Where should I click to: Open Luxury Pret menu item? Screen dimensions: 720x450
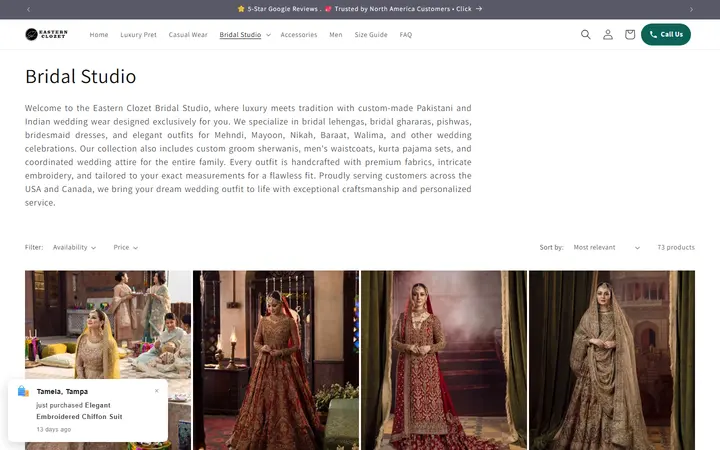point(138,35)
